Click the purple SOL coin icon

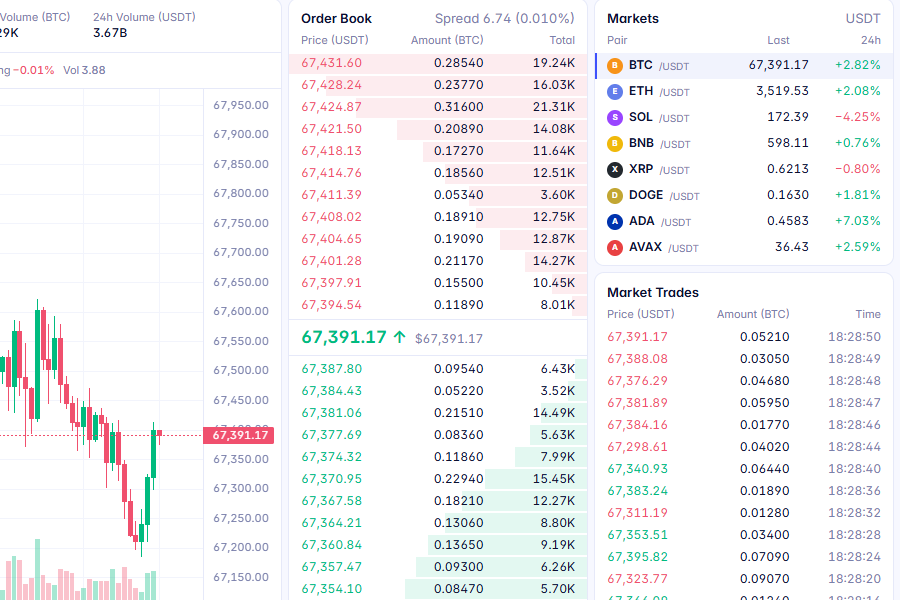(x=615, y=118)
